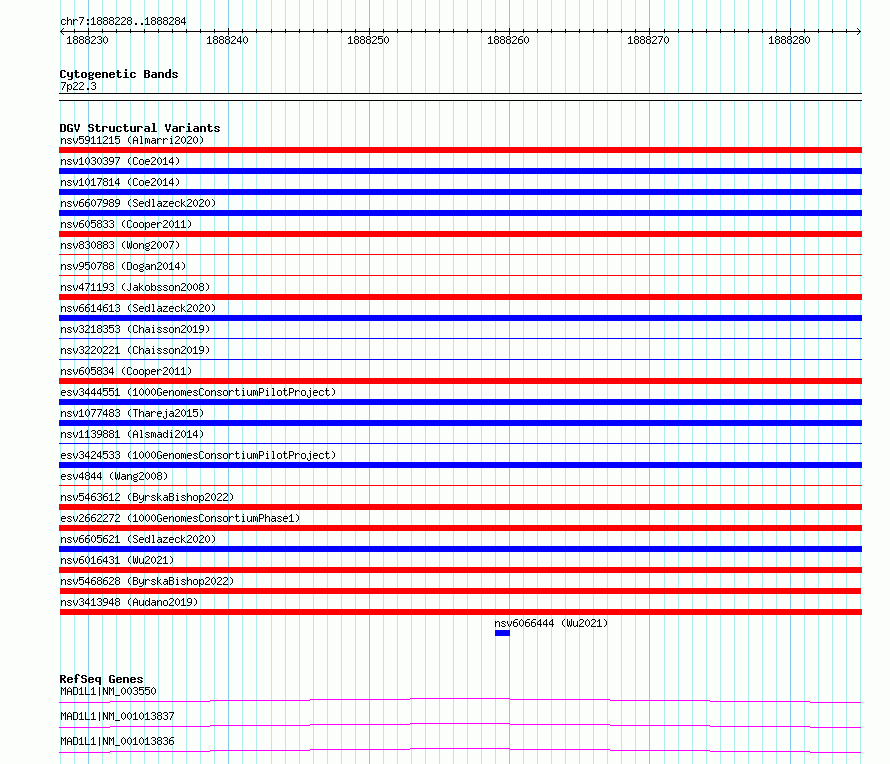This screenshot has width=890, height=764.
Task: Select the nsv6605621 (Sedlazeck2020) label
Action: coord(138,539)
